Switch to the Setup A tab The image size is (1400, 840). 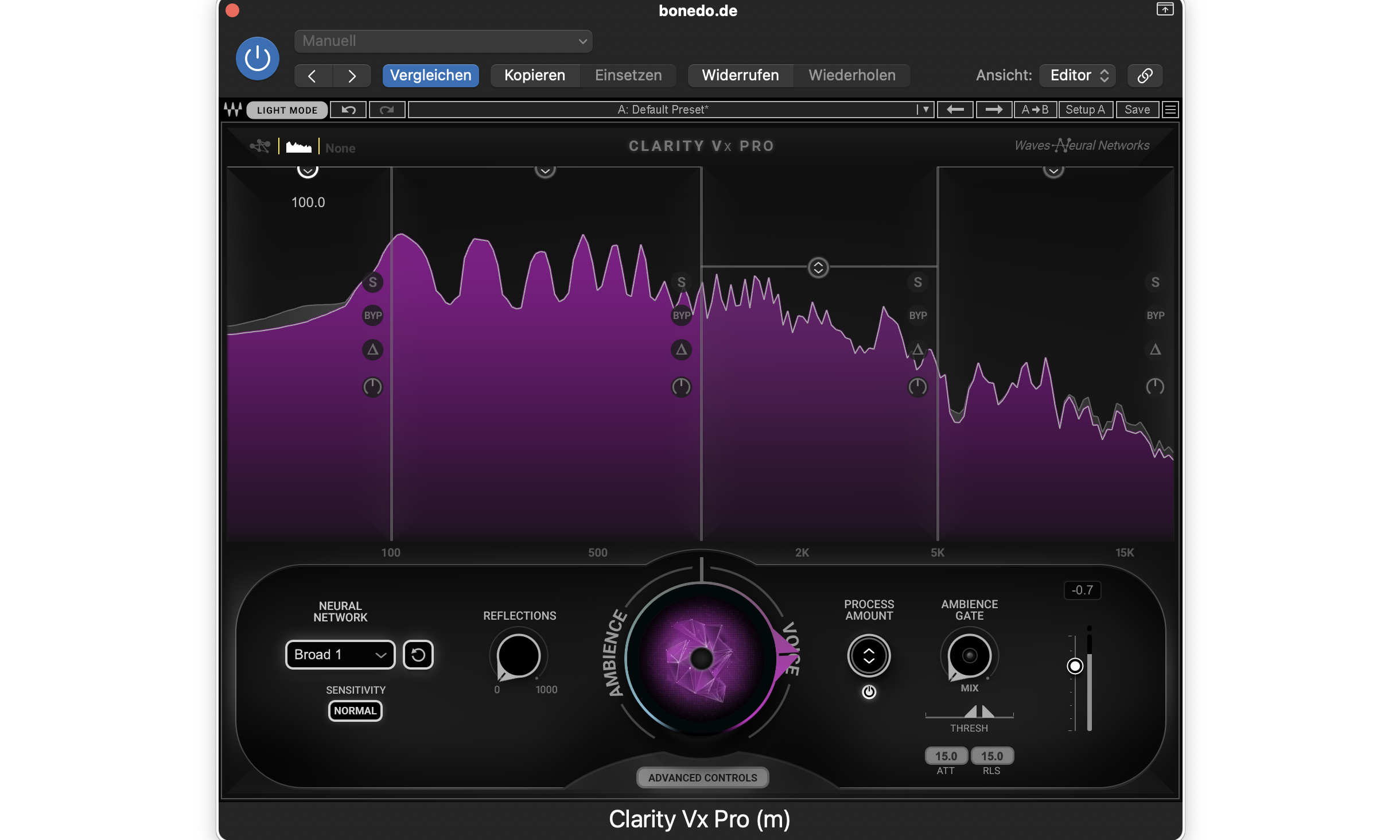coord(1085,109)
